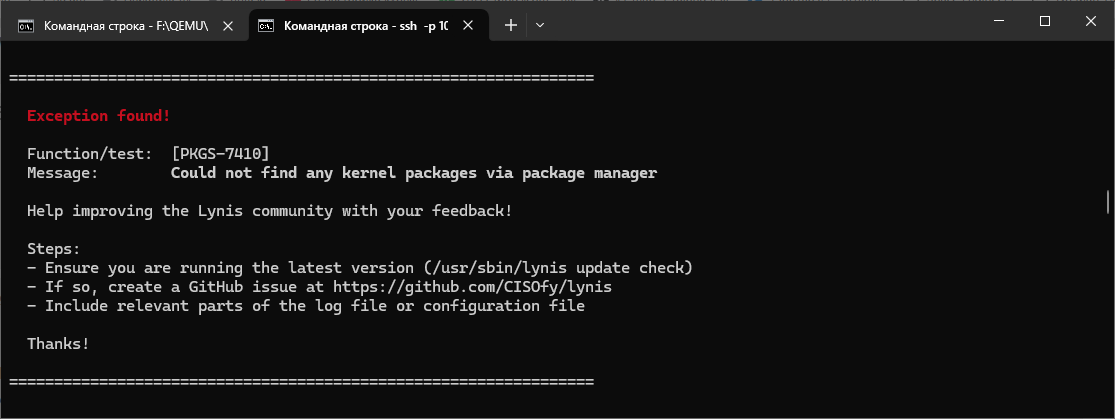Click the cmd icon on the QEMU tab
The width and height of the screenshot is (1115, 419).
(x=26, y=26)
